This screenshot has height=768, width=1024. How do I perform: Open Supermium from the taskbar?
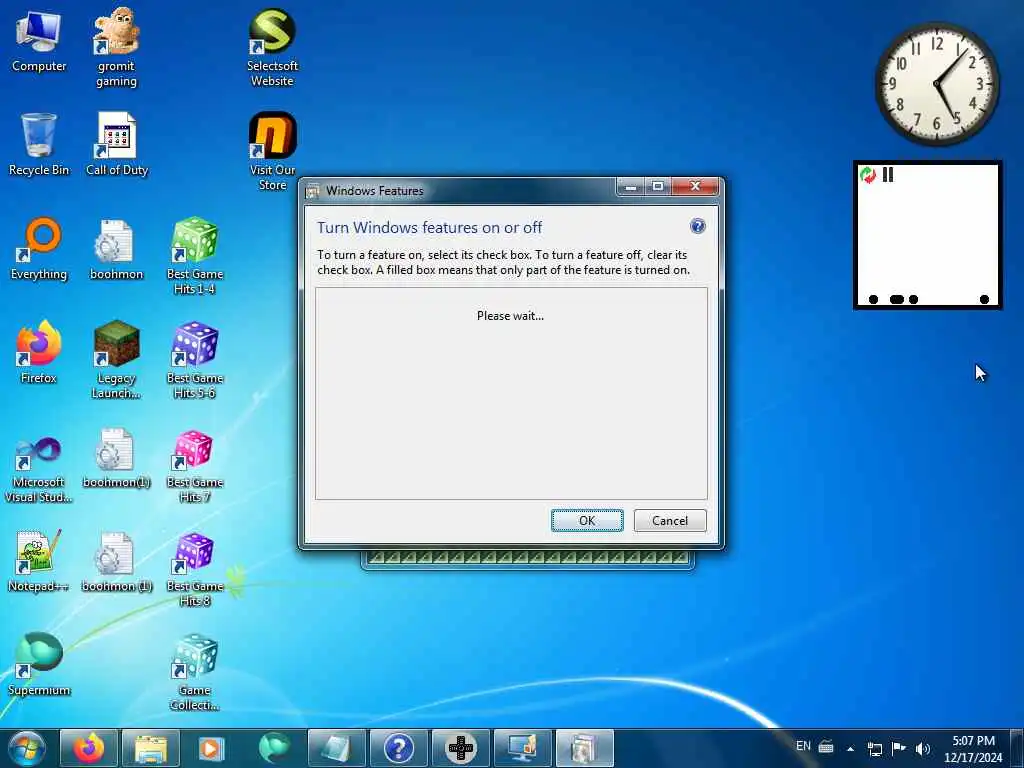[x=274, y=748]
